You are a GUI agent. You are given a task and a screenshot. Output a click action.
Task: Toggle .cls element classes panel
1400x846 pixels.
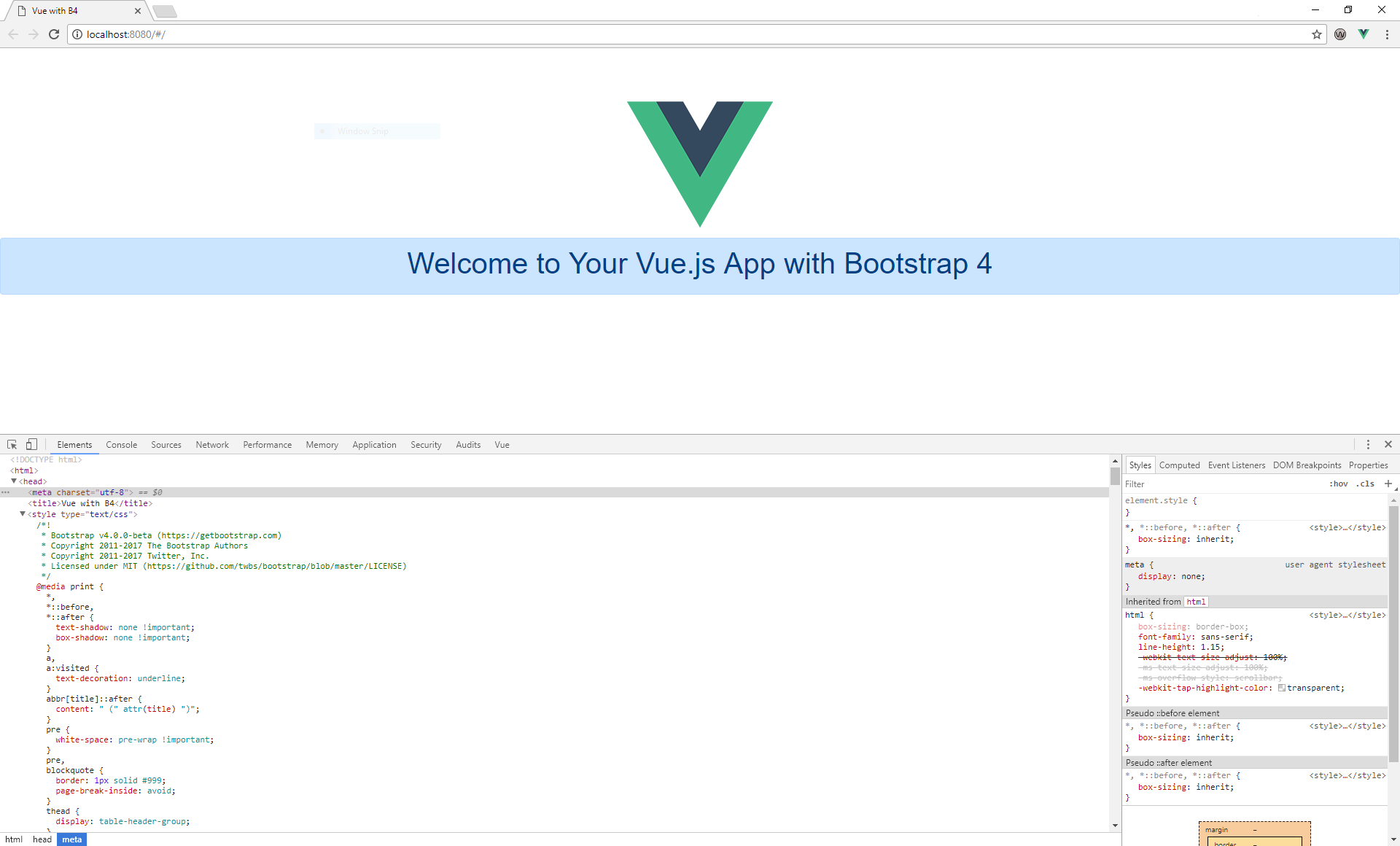[1365, 484]
